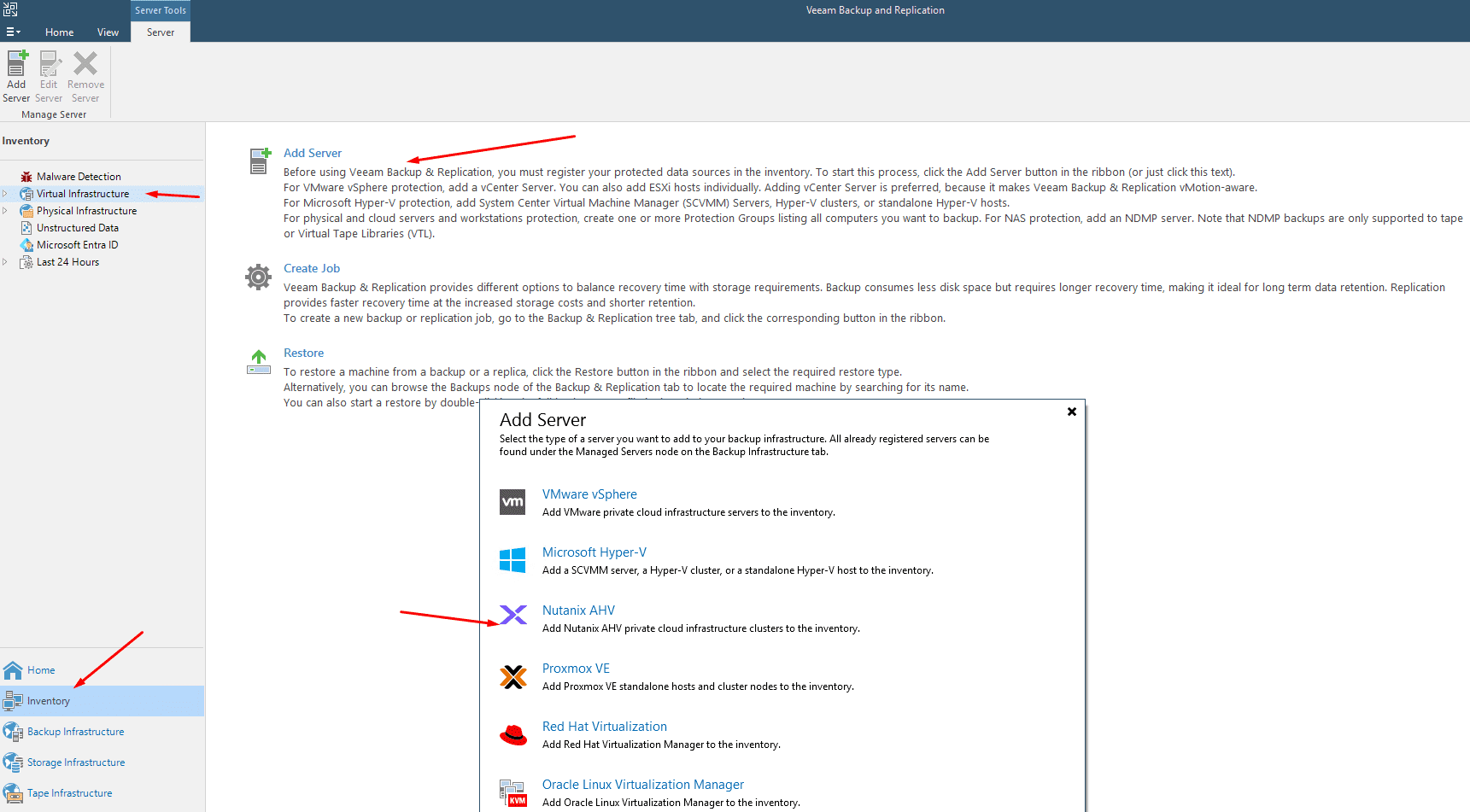The height and width of the screenshot is (812, 1470).
Task: Open the main application menu dropdown
Action: 13,32
